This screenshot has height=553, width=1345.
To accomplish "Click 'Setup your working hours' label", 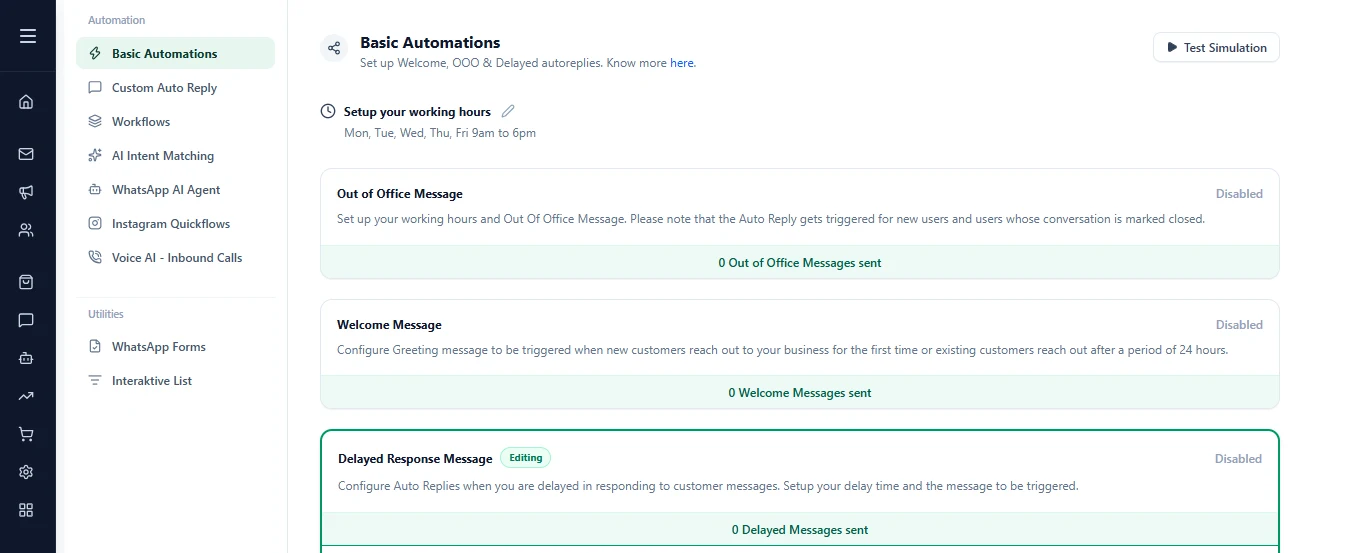I will [x=417, y=112].
